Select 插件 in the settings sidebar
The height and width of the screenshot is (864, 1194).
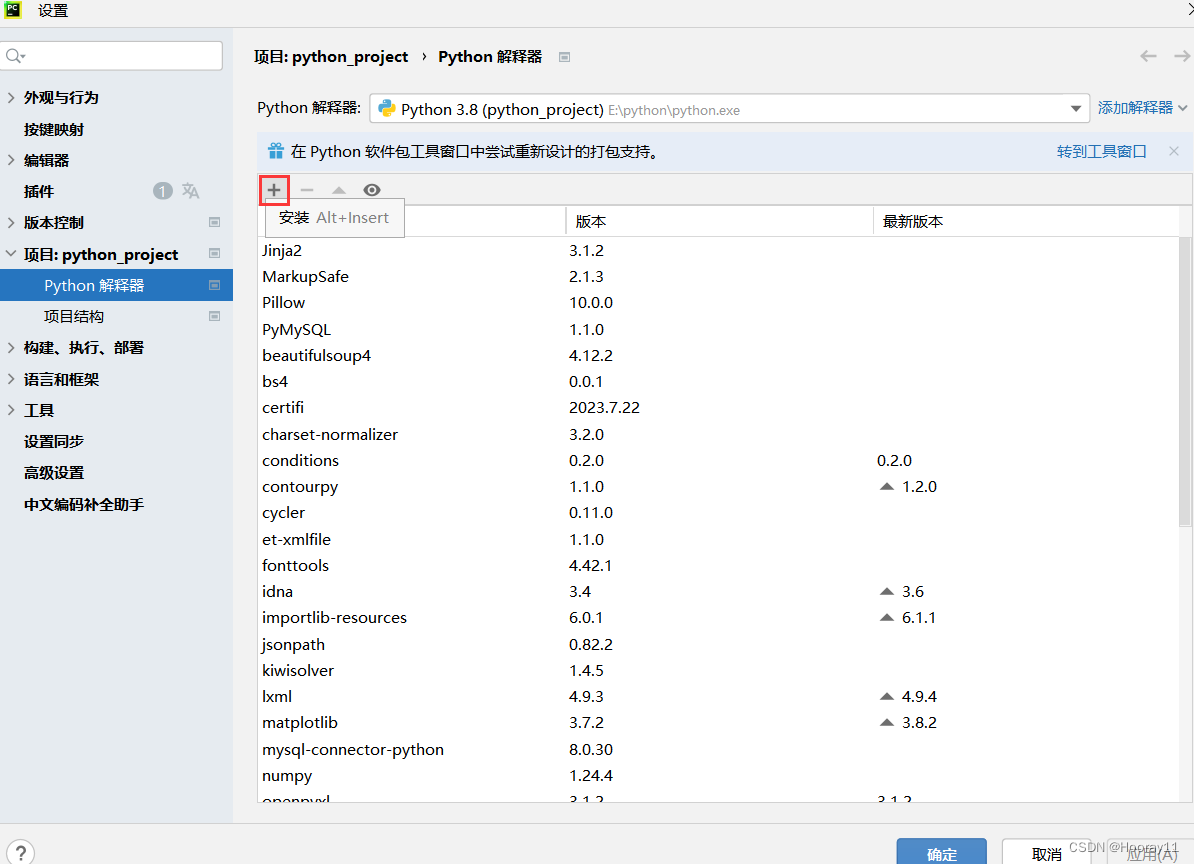40,191
